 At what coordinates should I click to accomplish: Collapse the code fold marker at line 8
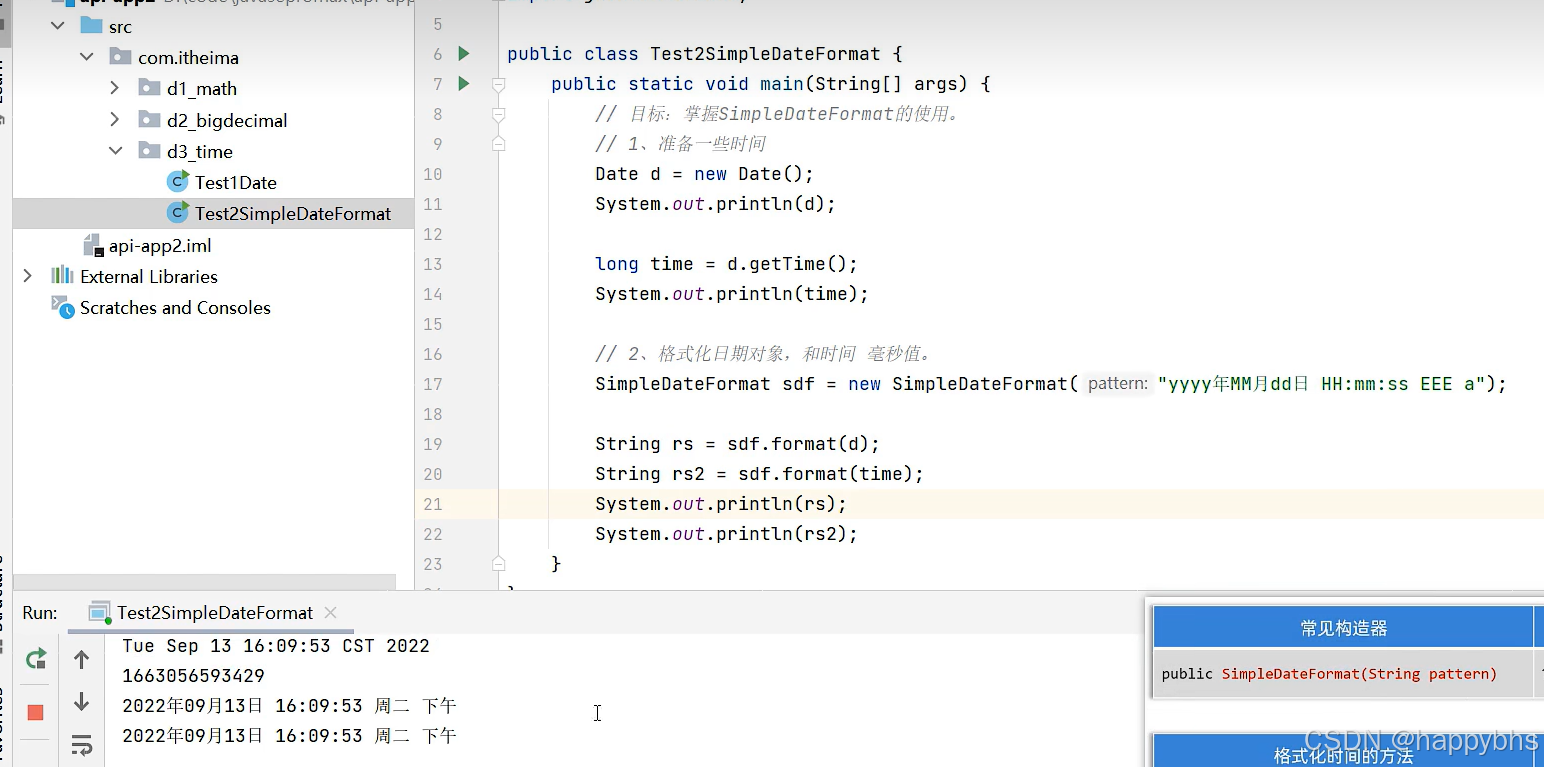click(x=498, y=114)
